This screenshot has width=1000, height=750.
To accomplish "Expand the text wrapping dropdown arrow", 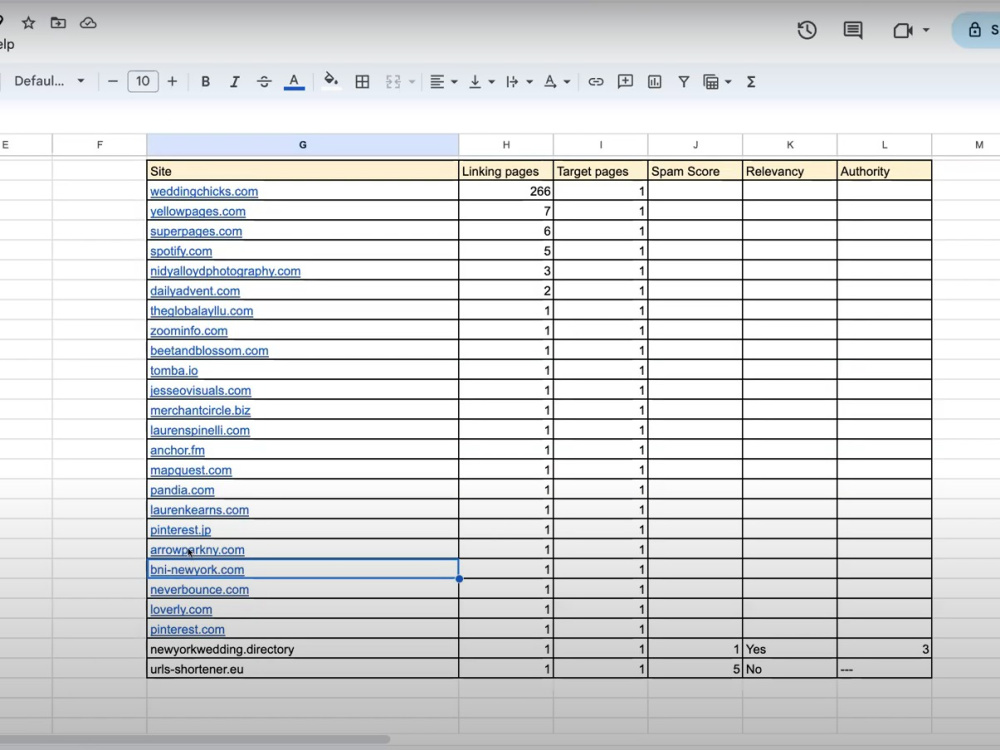I will [529, 82].
